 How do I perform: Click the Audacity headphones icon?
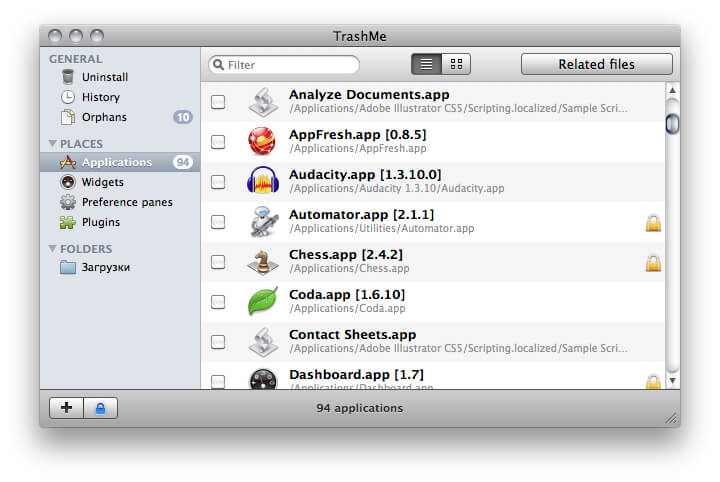(263, 180)
